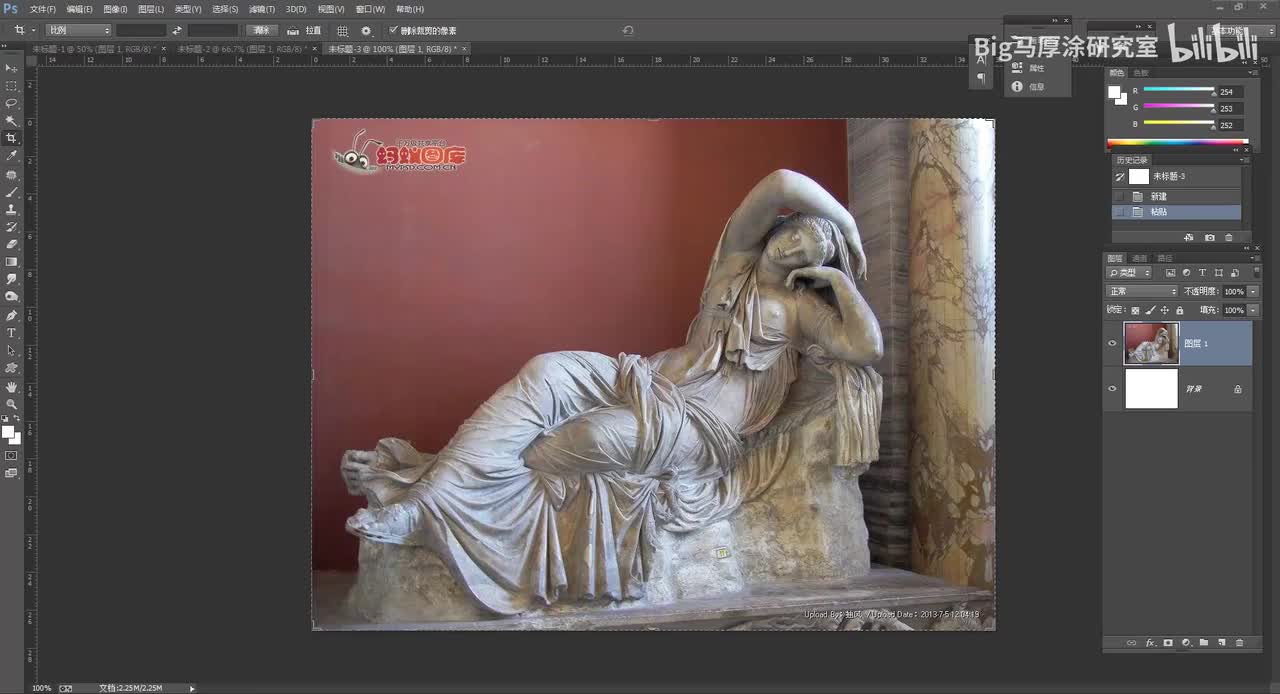The image size is (1280, 694).
Task: Open the crop overlay grid options
Action: point(342,30)
